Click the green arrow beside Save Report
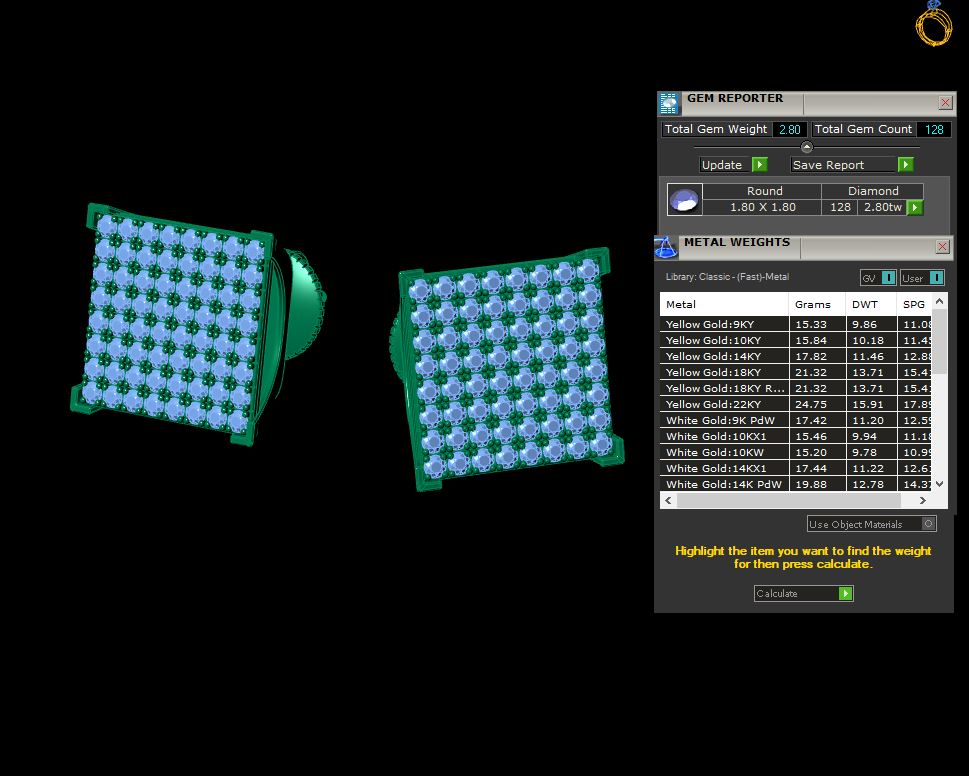The image size is (969, 776). [x=905, y=164]
